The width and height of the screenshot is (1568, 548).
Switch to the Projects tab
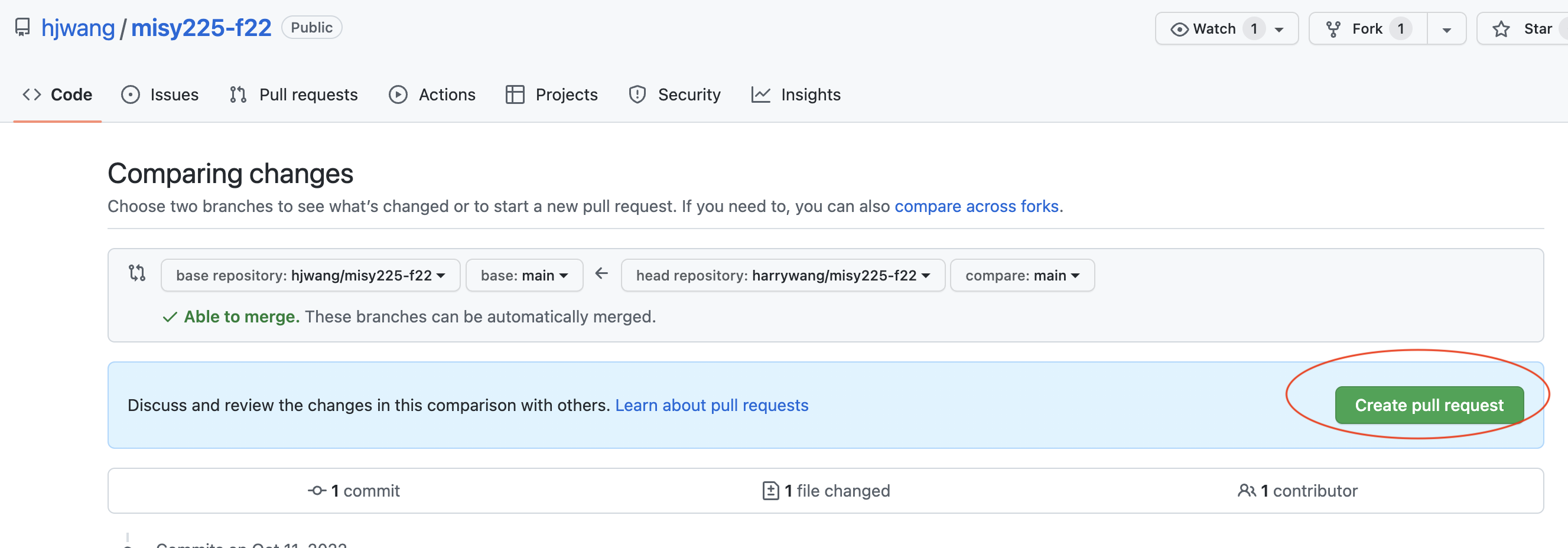(x=552, y=95)
